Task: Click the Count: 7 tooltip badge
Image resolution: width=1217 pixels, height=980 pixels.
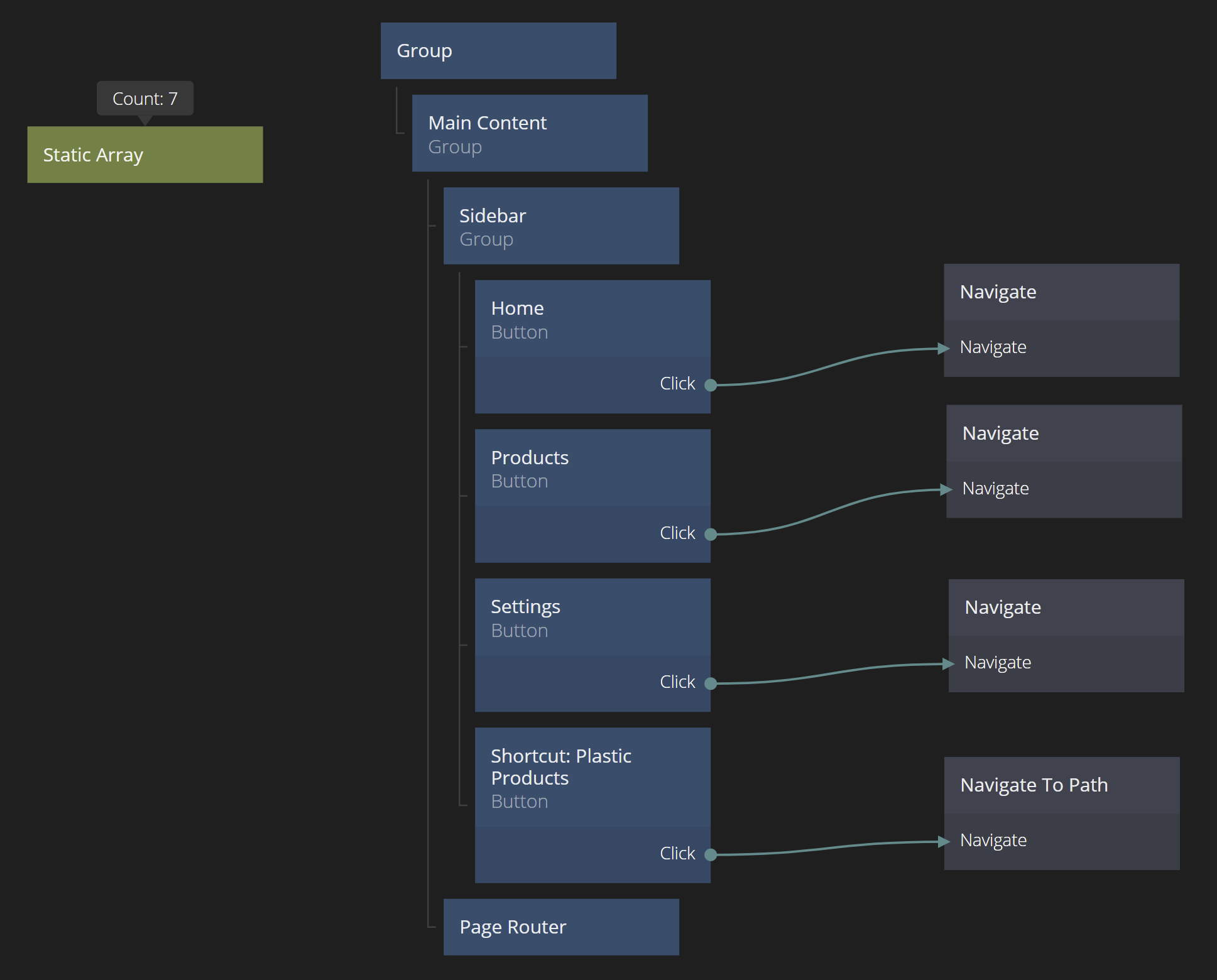Action: (x=145, y=99)
